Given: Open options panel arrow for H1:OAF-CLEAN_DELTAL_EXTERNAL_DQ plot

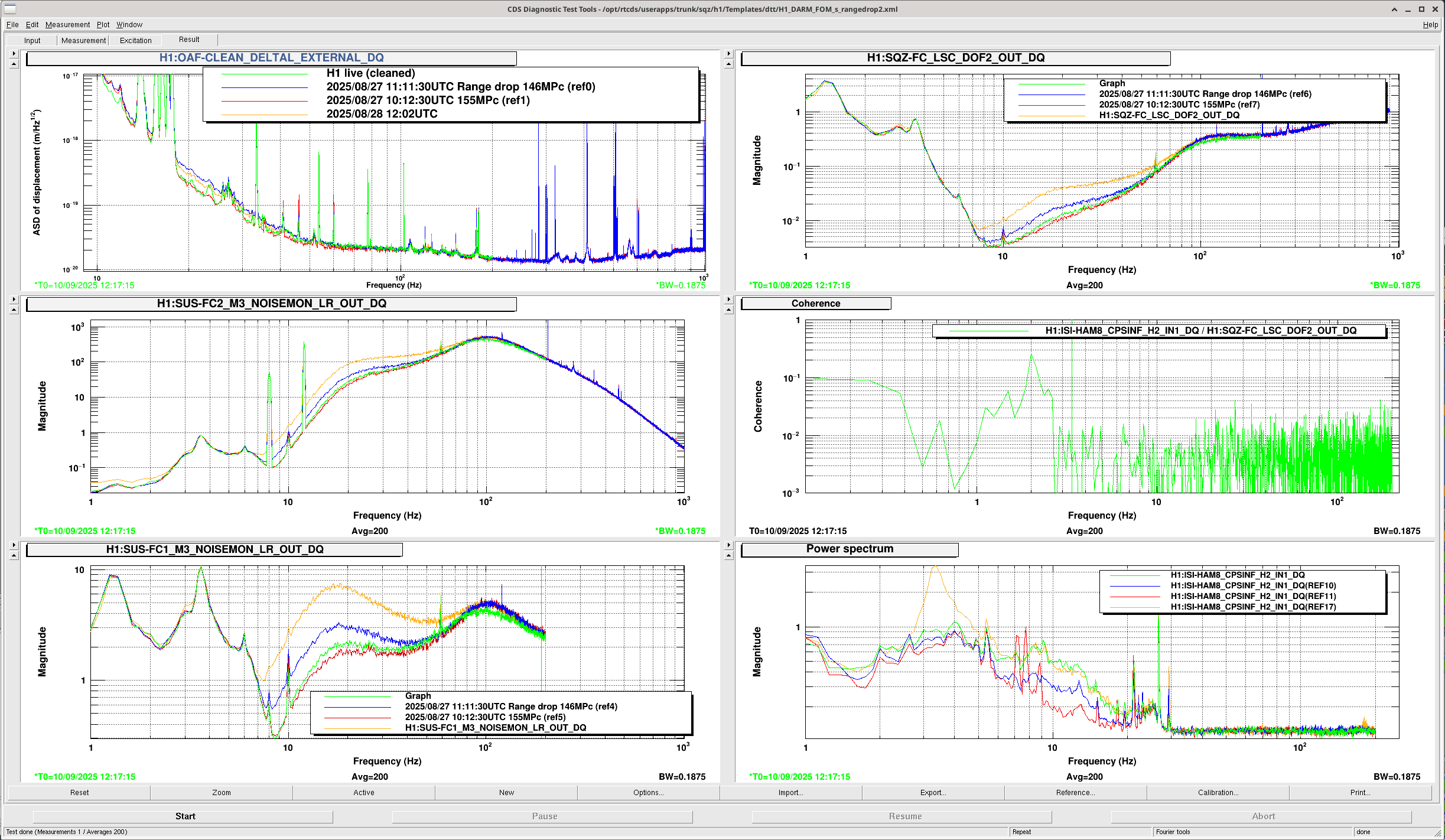Looking at the screenshot, I should tap(14, 54).
